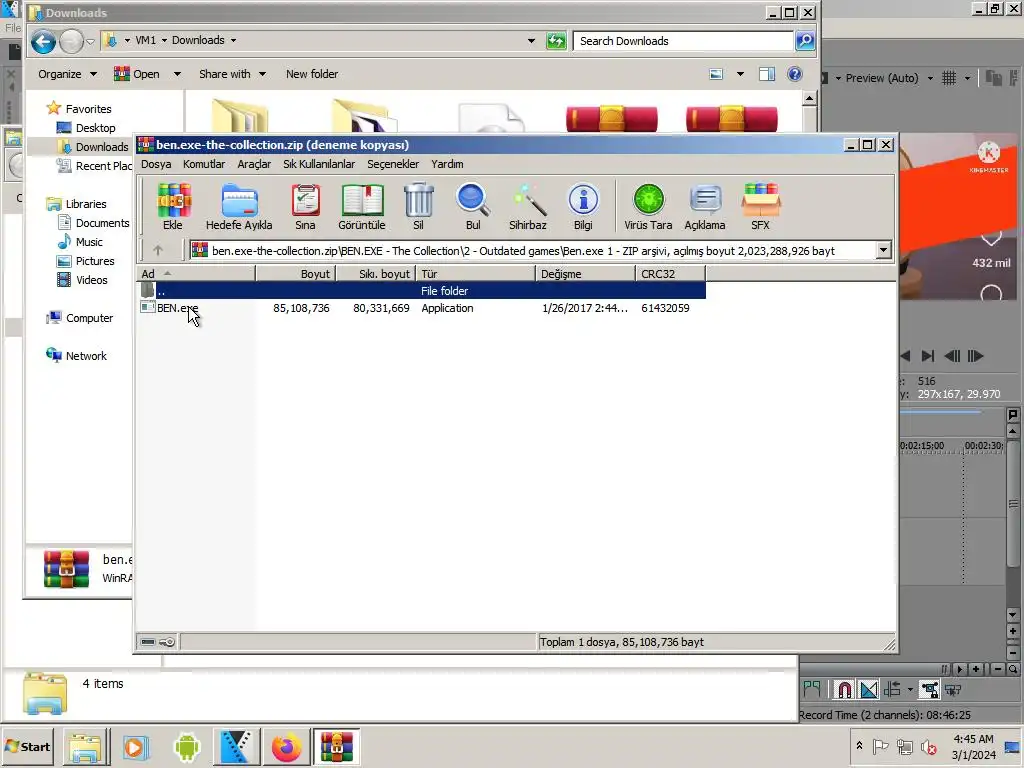Show hidden tray icons arrow

(x=859, y=745)
